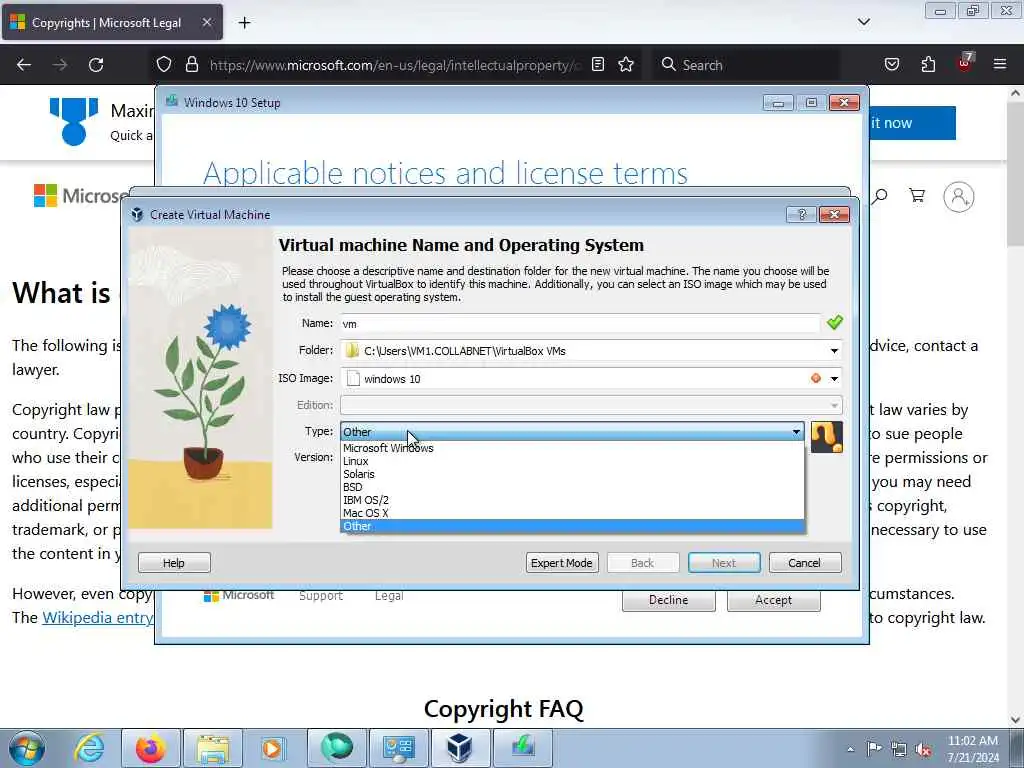
Task: Click the muted volume tray icon
Action: 923,749
